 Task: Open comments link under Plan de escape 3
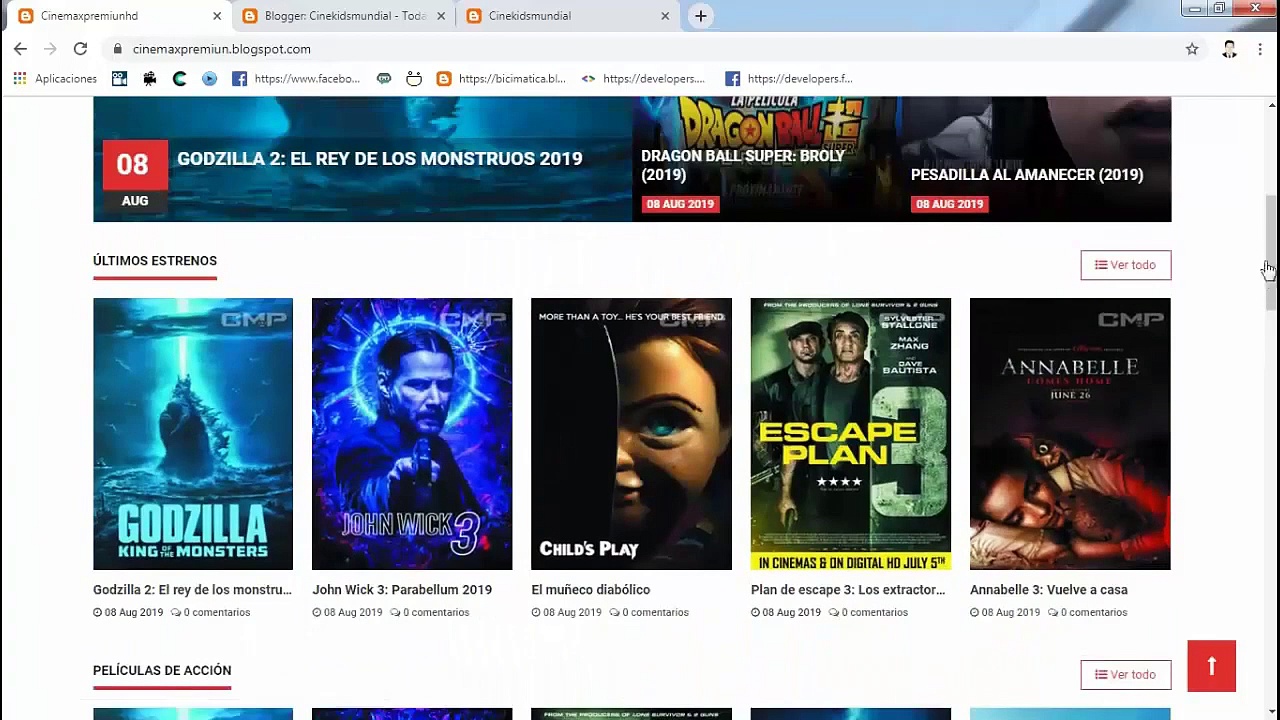[868, 612]
